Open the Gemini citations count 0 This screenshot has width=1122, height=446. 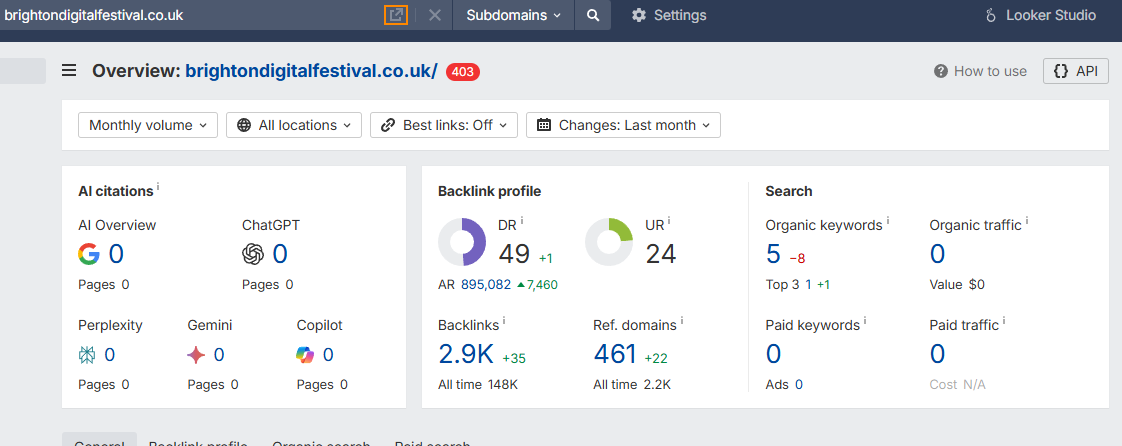219,354
